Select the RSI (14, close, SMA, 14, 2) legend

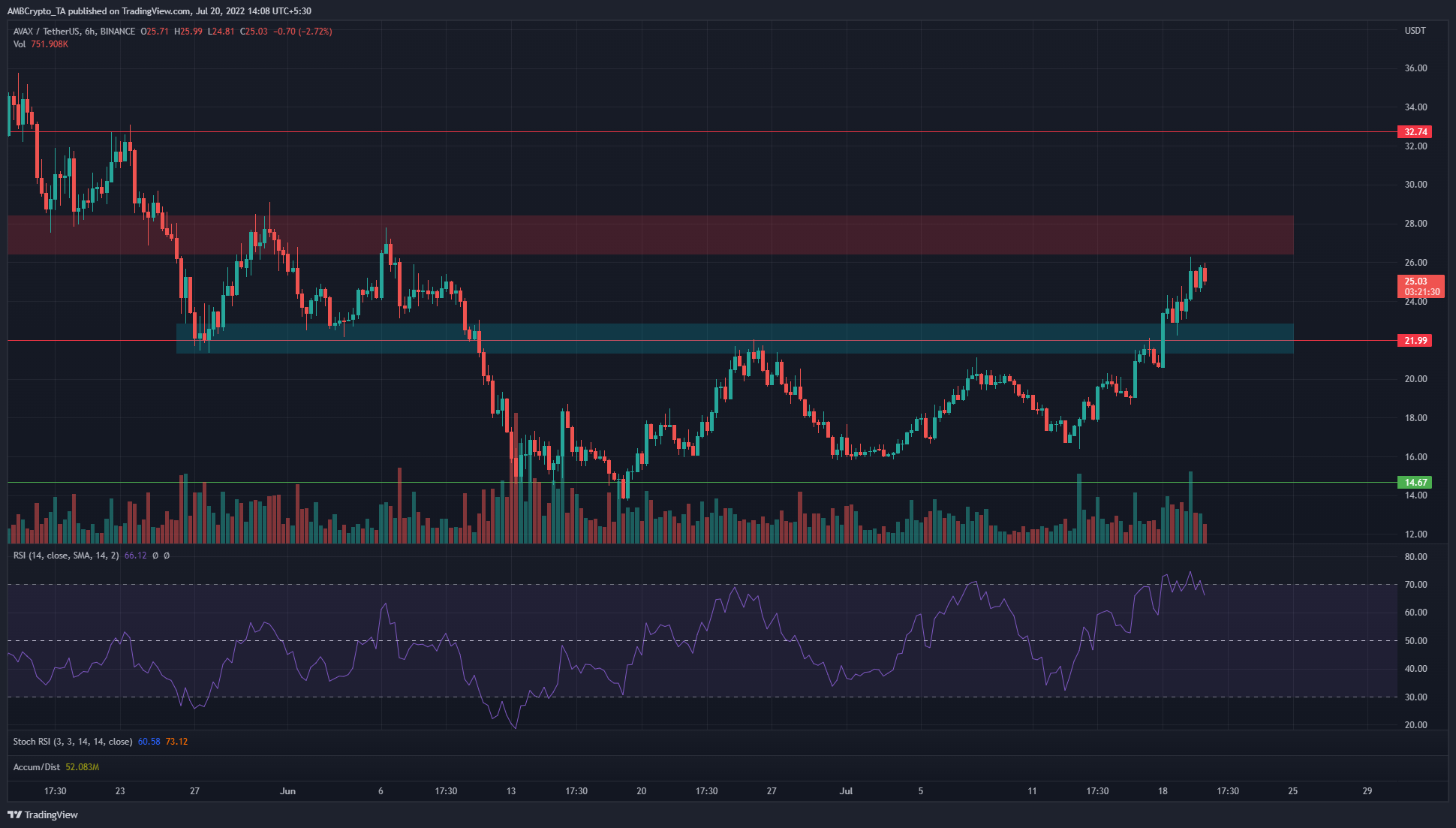coord(66,556)
